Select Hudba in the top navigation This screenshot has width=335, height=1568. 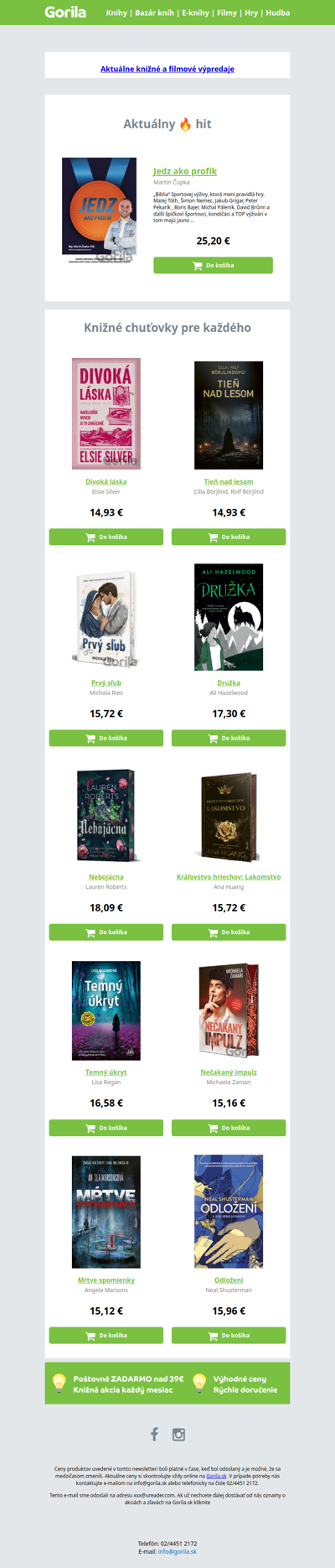[278, 13]
